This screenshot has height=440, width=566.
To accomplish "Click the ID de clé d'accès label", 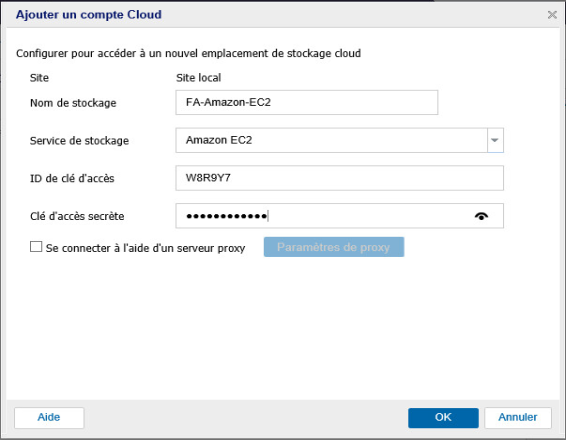I will point(72,178).
